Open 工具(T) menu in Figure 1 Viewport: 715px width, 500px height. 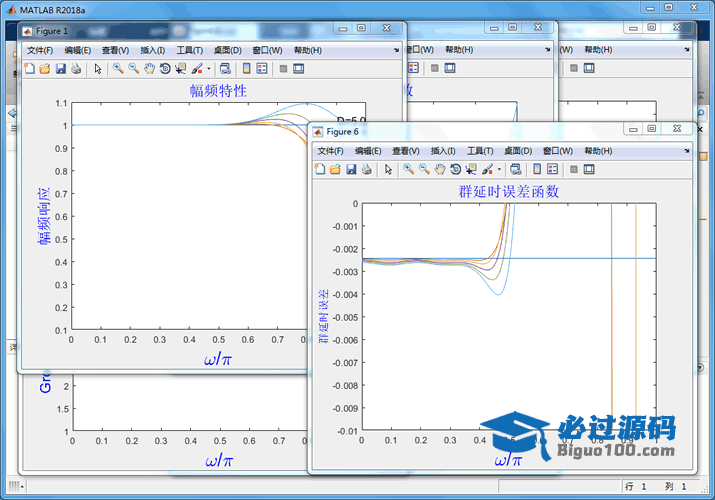point(189,50)
